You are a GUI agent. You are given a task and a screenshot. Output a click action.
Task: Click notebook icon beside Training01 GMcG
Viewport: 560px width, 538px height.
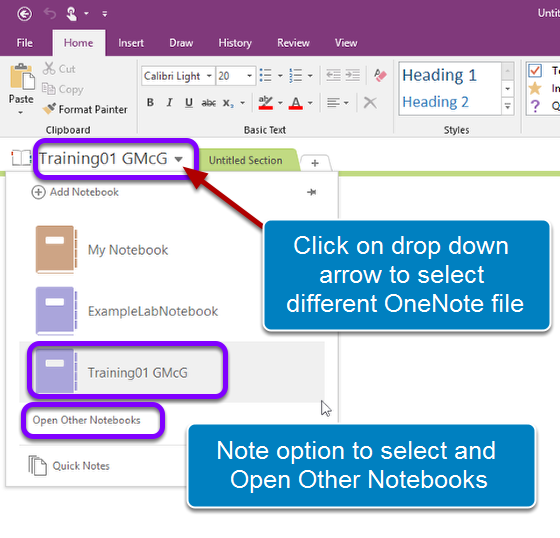click(21, 158)
